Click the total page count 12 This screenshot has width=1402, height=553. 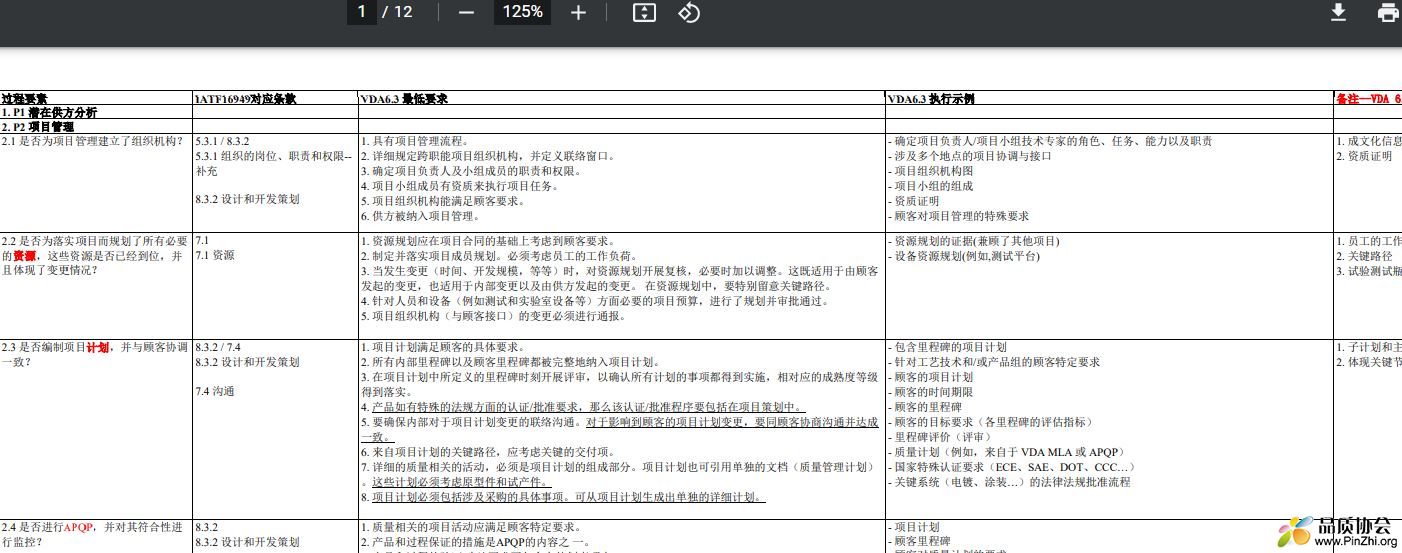tap(403, 12)
